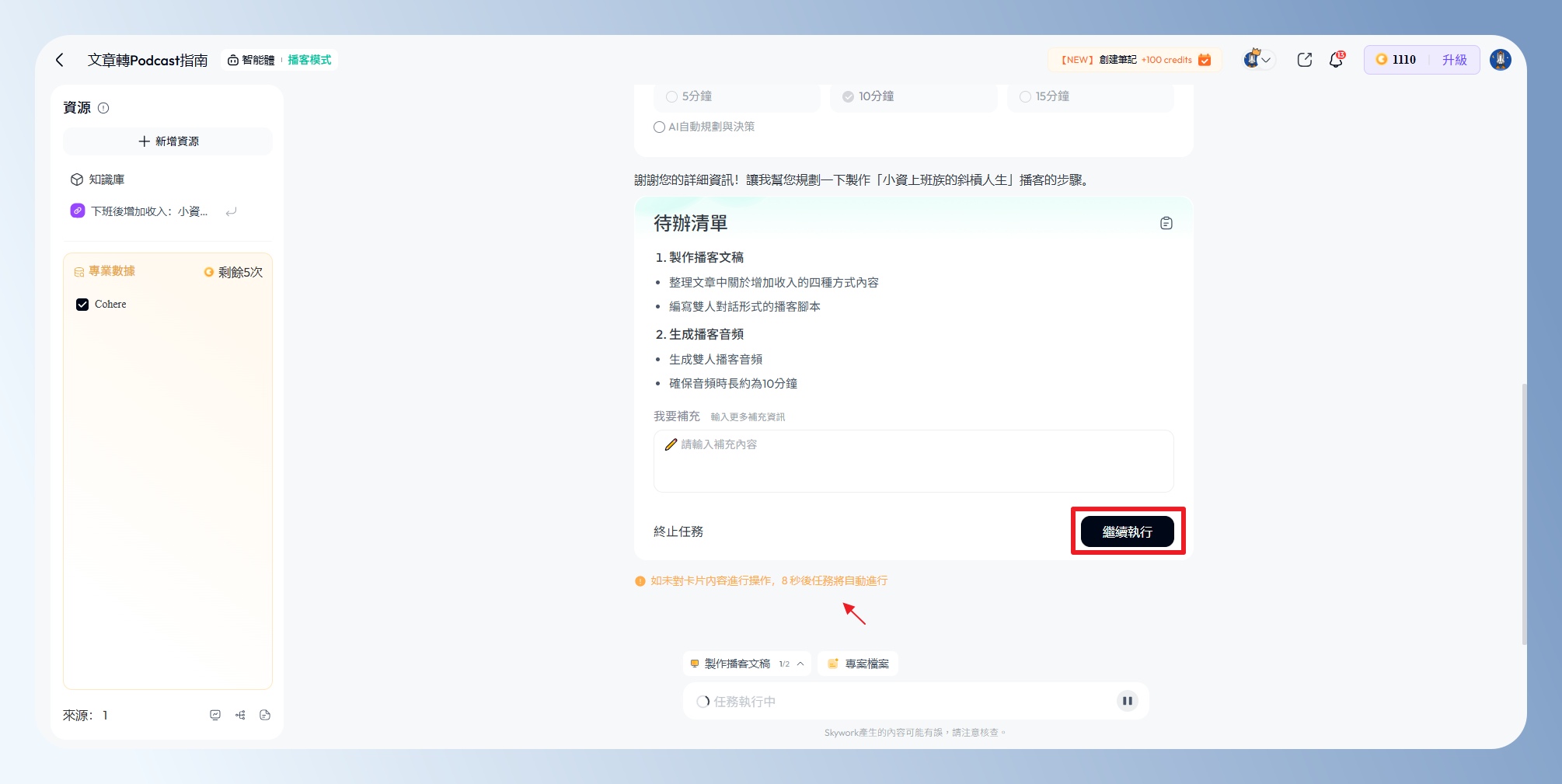Open the user profile avatar
The image size is (1562, 784).
point(1500,60)
